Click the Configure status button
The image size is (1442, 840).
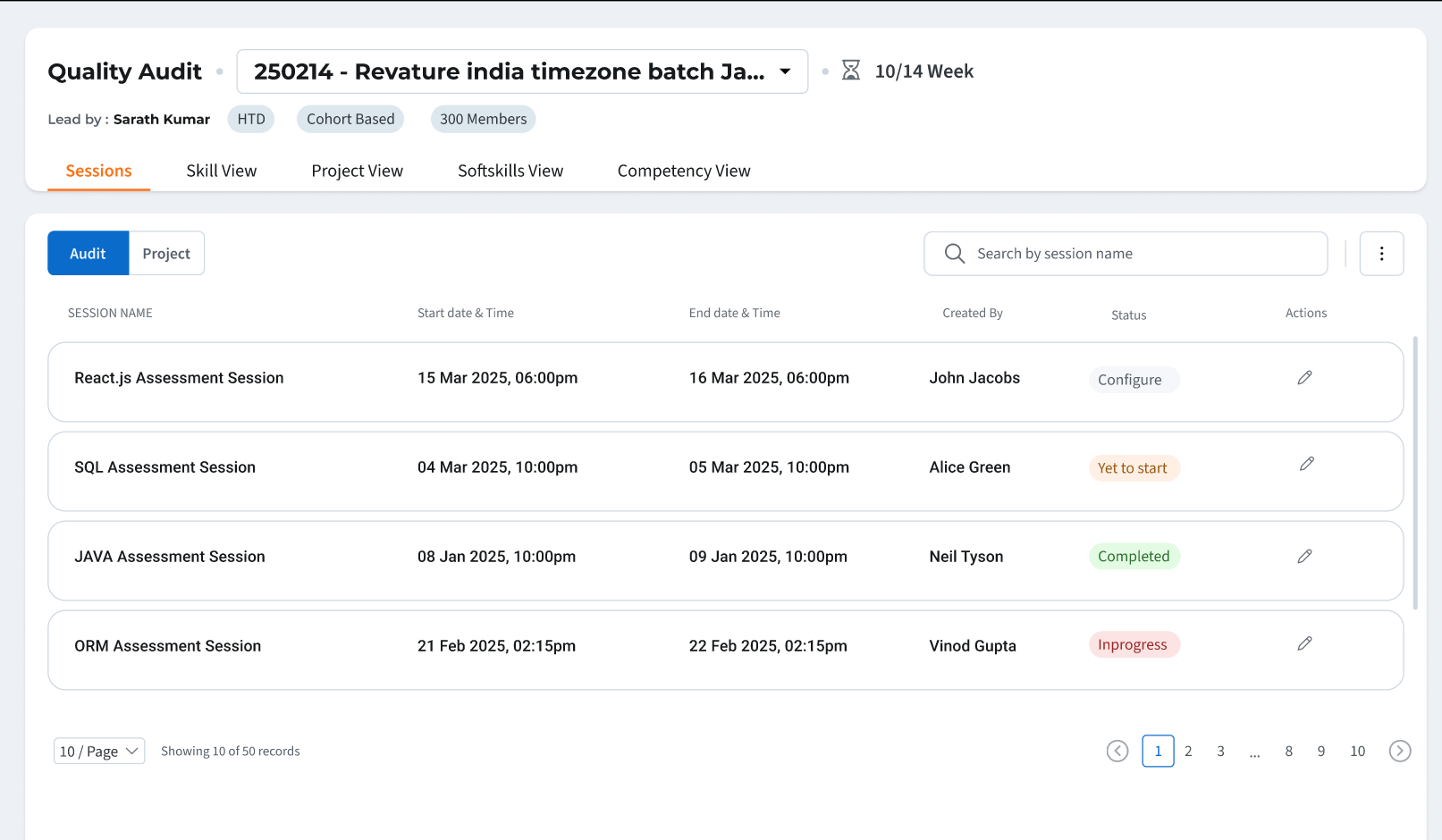[1130, 380]
